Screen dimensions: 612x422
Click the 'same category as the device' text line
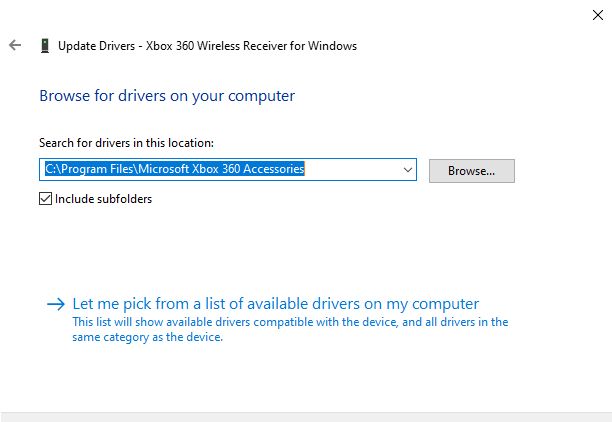tap(148, 337)
